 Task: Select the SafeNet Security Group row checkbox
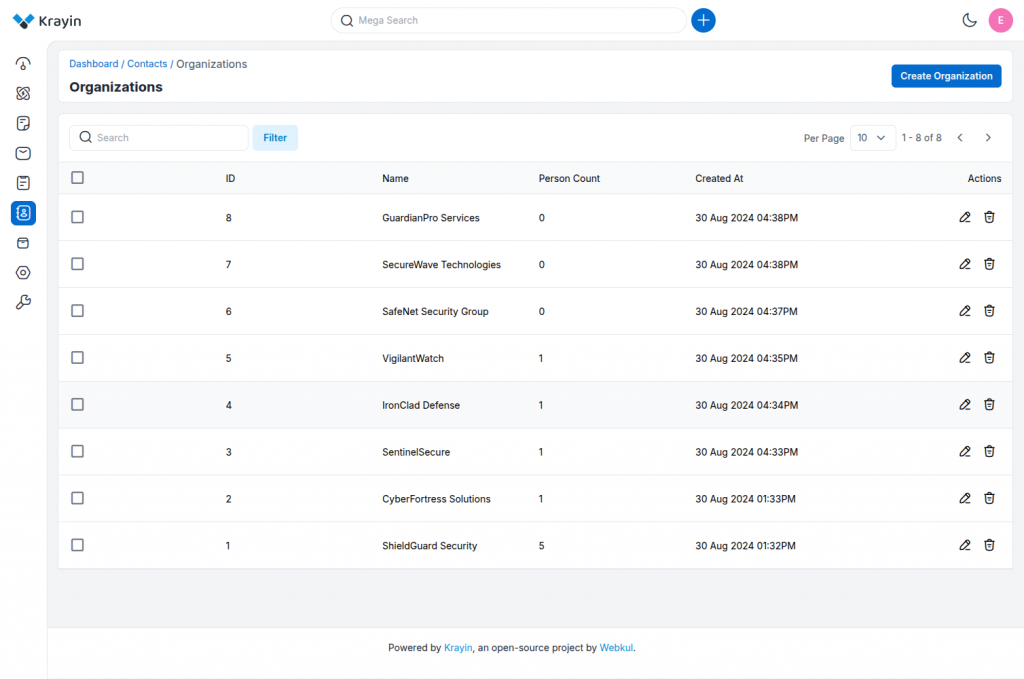pos(78,311)
